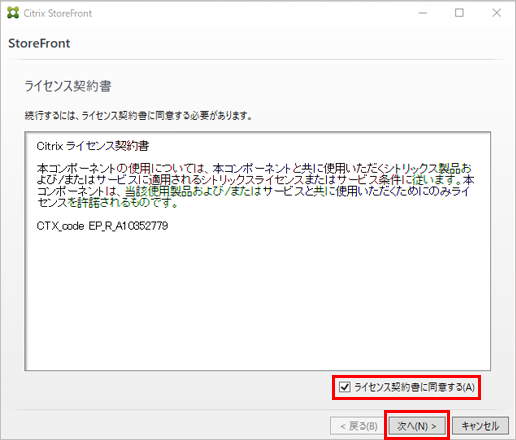Maximize the Citrix StoreFront installer window
Viewport: 516px width, 440px height.
(x=459, y=13)
